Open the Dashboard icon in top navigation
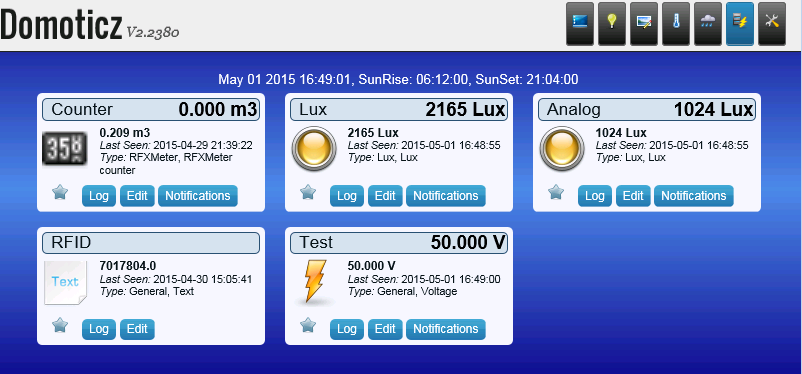The width and height of the screenshot is (802, 374). [580, 24]
